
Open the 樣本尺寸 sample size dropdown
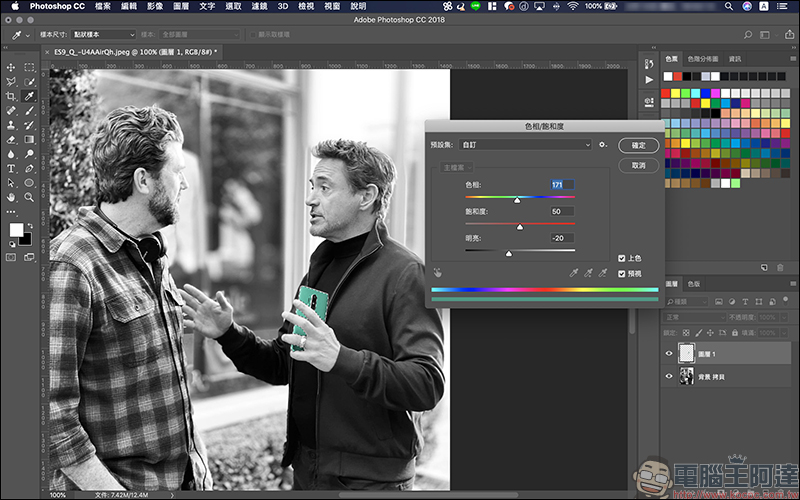104,35
